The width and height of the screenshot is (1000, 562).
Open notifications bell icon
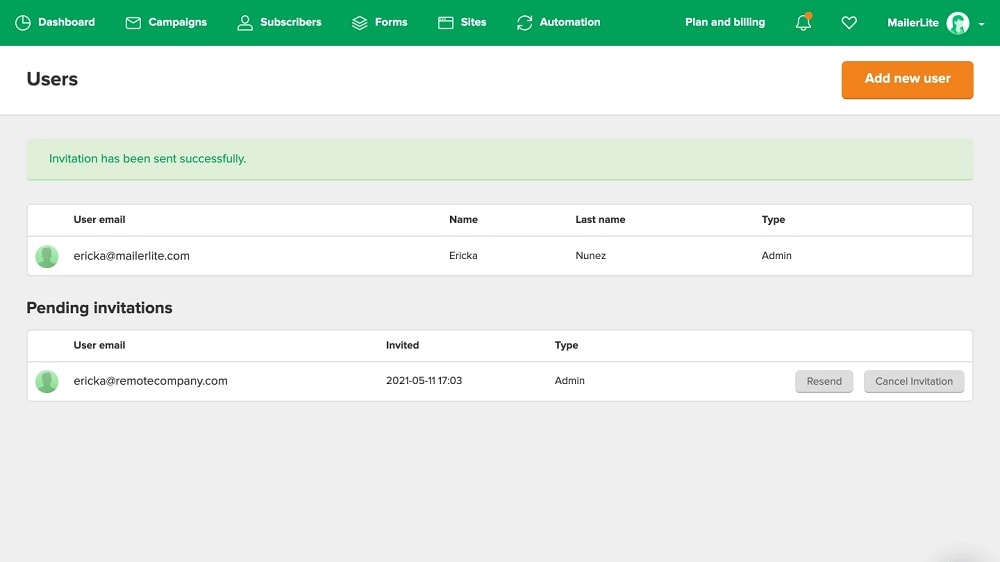[804, 22]
